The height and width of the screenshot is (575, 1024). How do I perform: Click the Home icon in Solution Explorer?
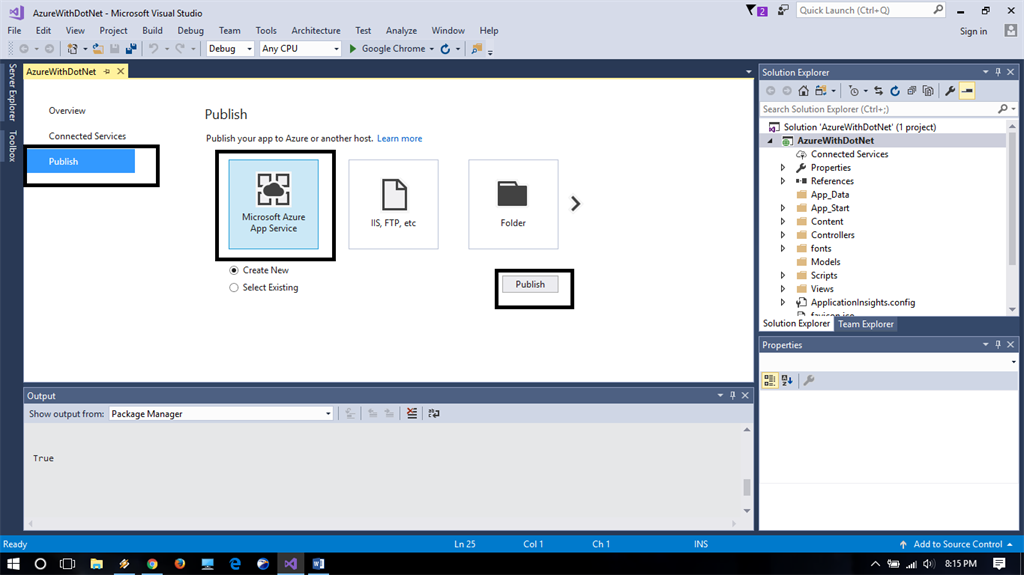pyautogui.click(x=804, y=91)
